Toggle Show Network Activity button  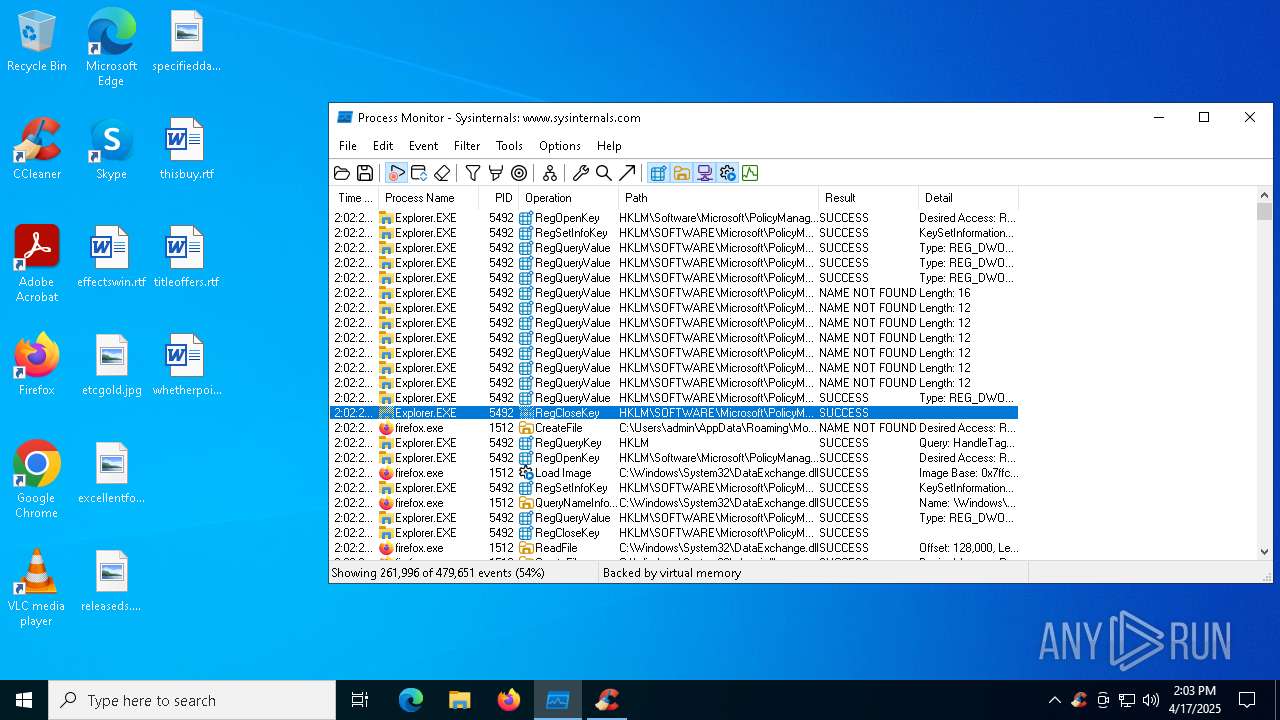(x=704, y=173)
